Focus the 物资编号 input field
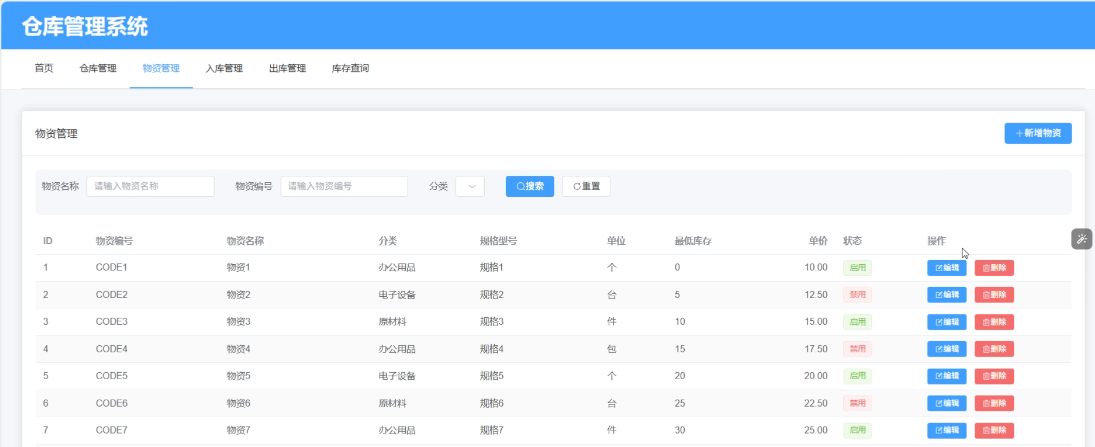Image resolution: width=1095 pixels, height=447 pixels. [344, 186]
